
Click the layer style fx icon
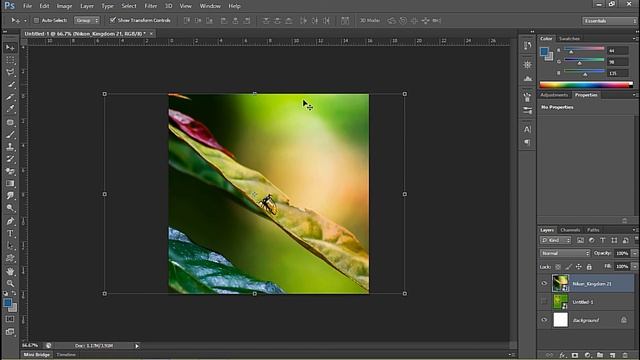(x=562, y=356)
